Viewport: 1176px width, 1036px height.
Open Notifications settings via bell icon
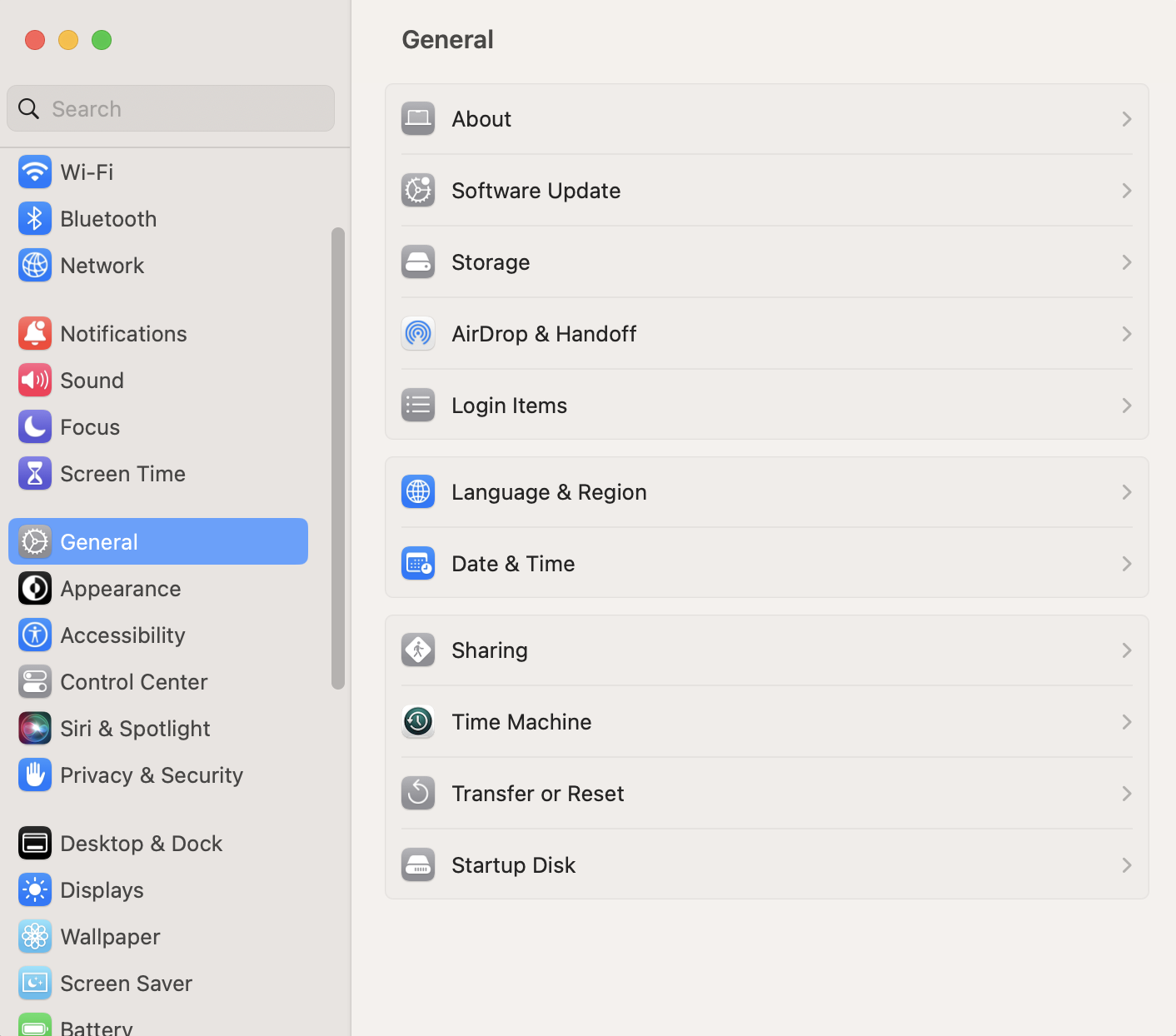34,333
